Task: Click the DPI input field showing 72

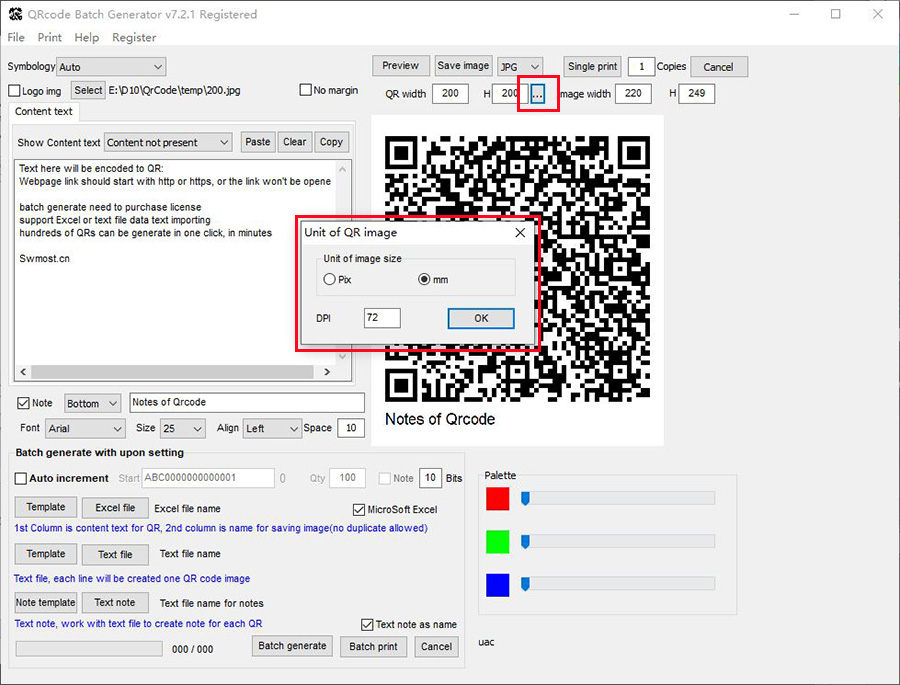Action: pos(382,318)
